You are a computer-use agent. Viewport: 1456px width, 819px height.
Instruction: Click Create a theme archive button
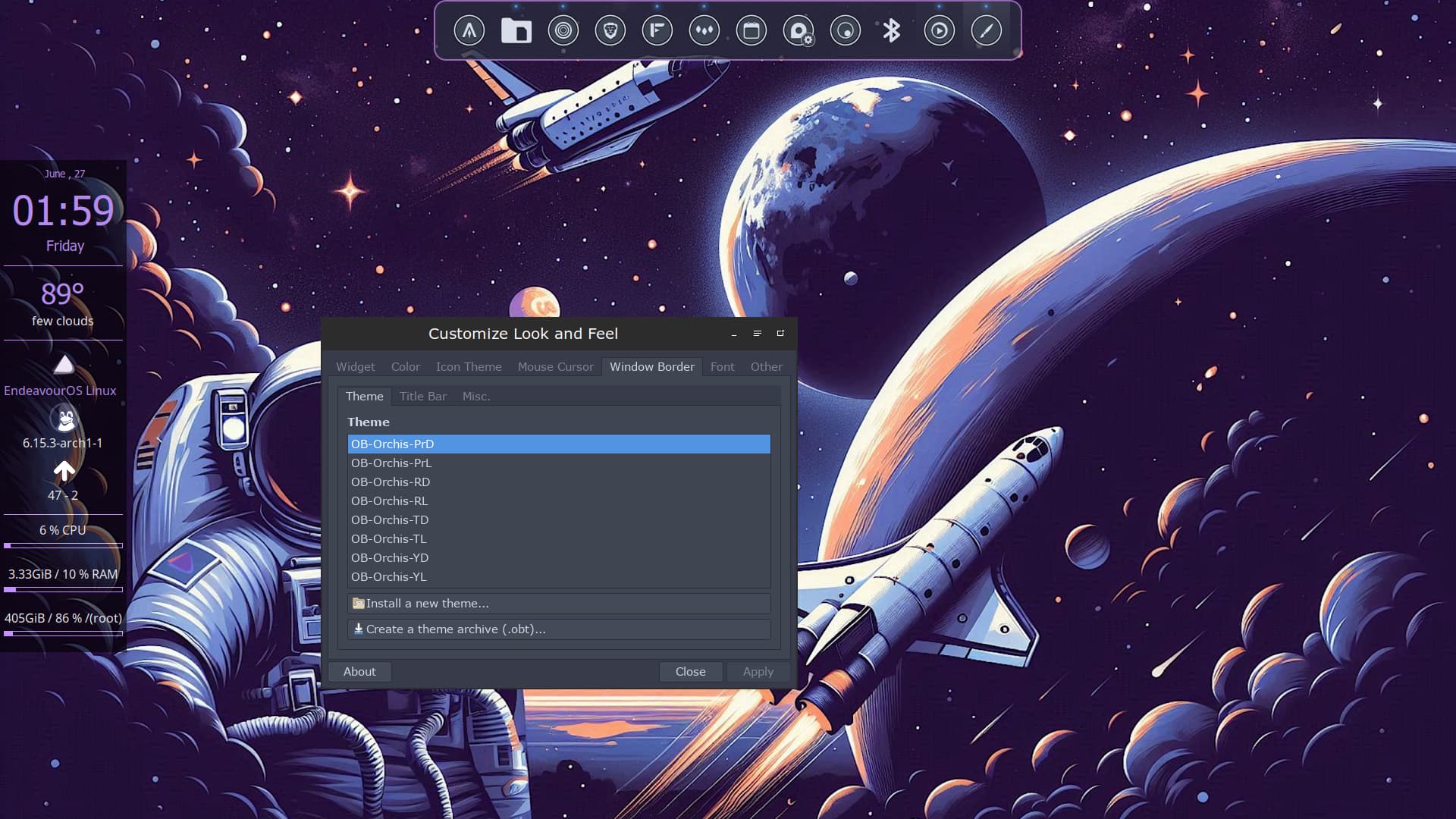[x=558, y=629]
